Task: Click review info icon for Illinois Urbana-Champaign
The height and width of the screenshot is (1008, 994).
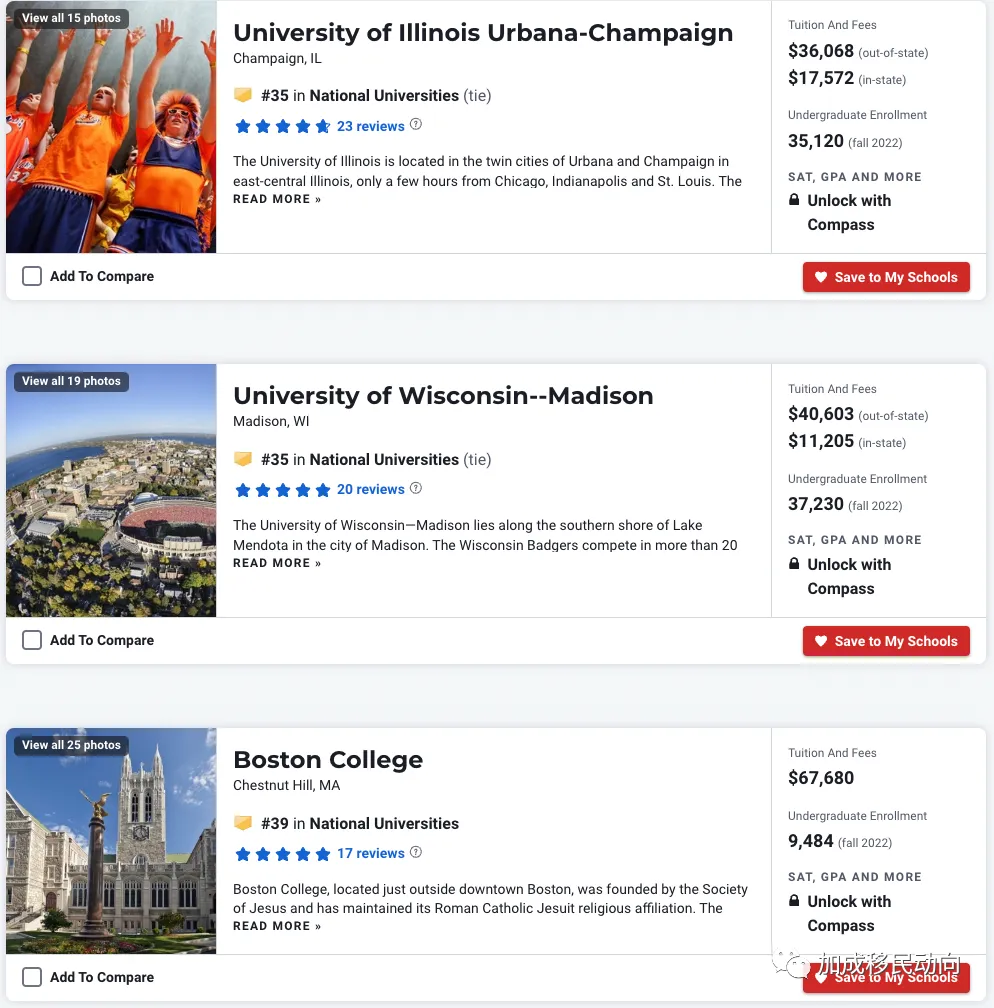Action: (416, 124)
